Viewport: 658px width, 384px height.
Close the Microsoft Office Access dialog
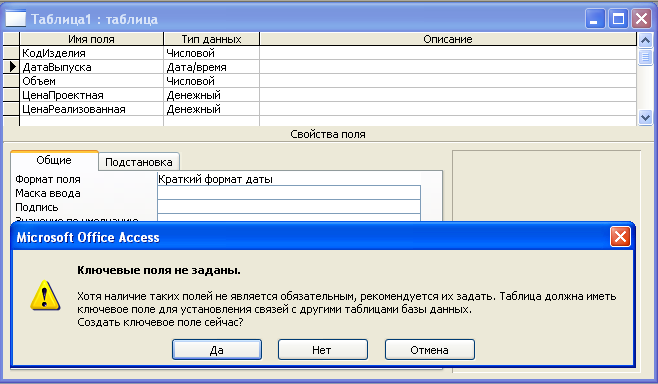pyautogui.click(x=620, y=237)
